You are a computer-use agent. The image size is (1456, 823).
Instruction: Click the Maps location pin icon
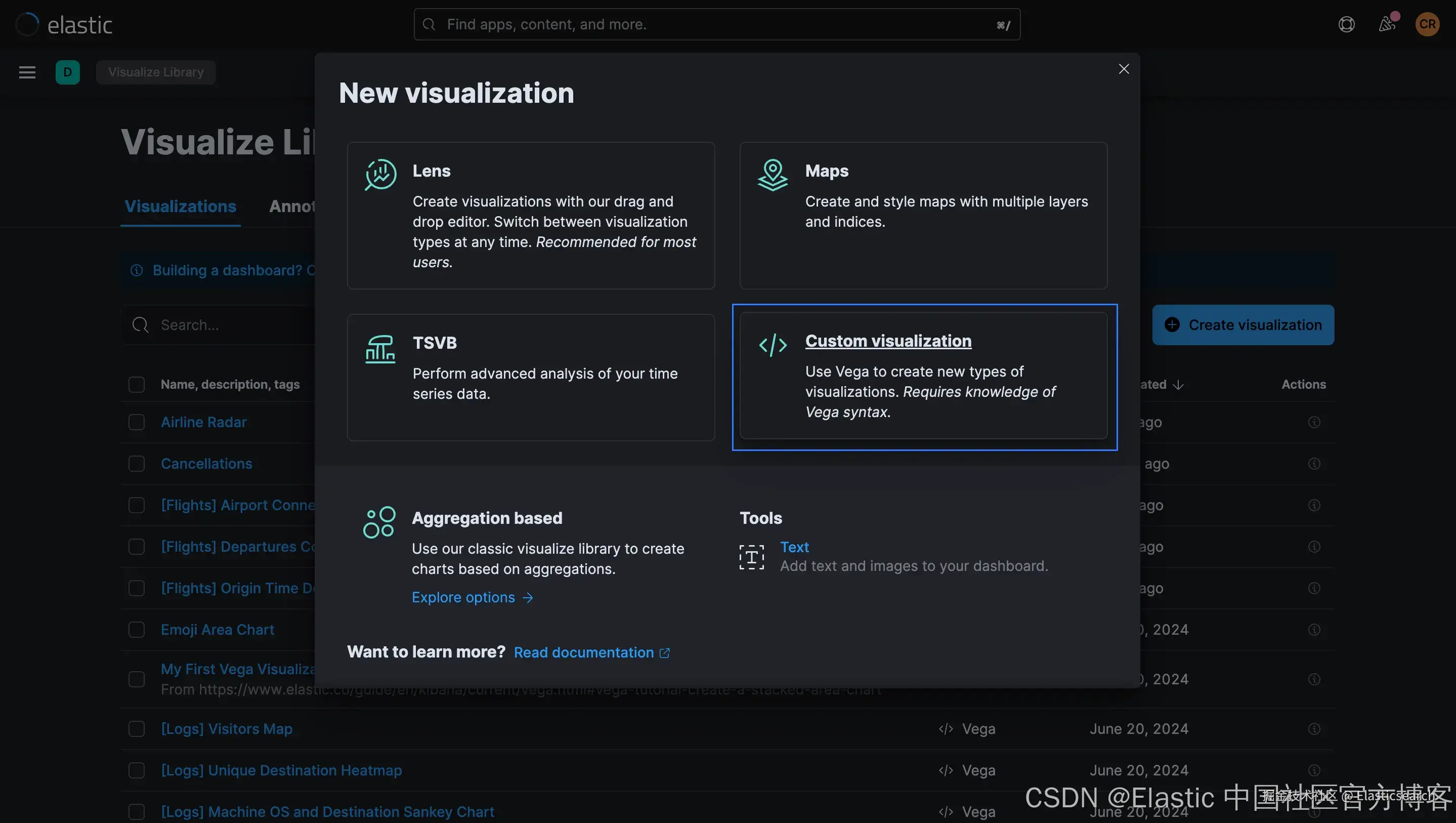pyautogui.click(x=773, y=174)
